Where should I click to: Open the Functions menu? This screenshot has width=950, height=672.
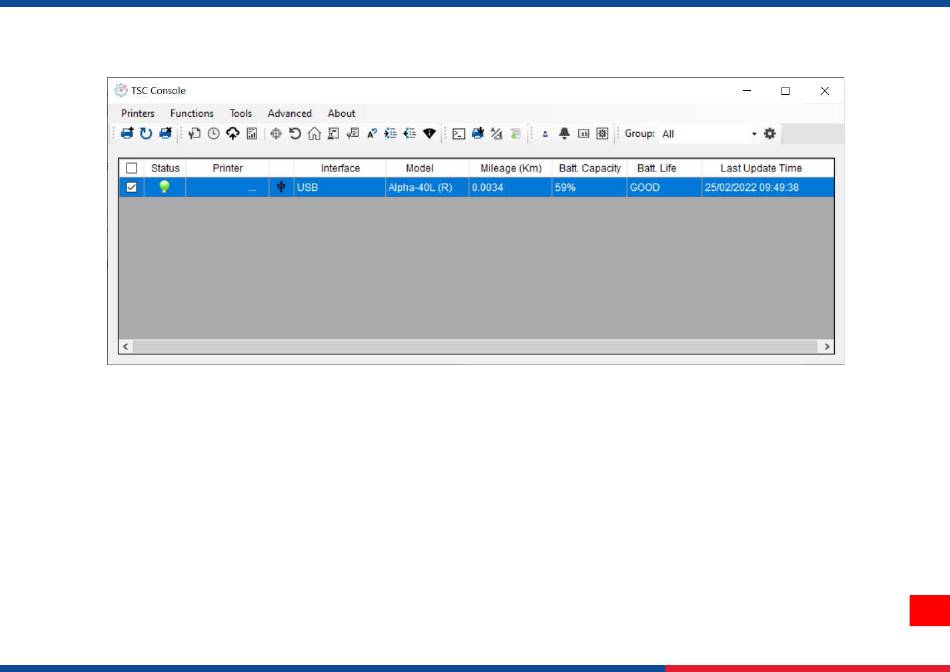191,113
